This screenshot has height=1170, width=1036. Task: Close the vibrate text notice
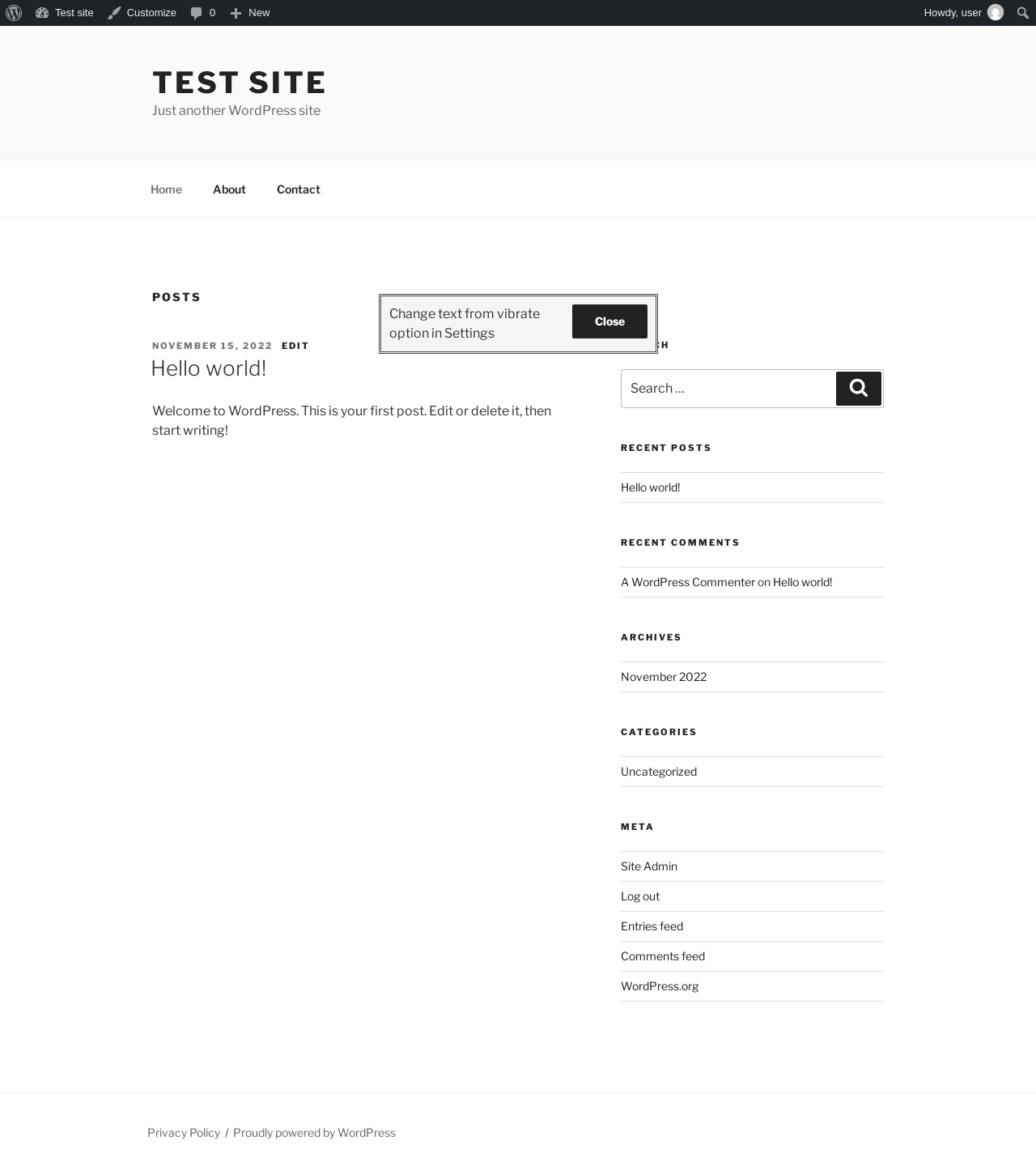click(609, 321)
